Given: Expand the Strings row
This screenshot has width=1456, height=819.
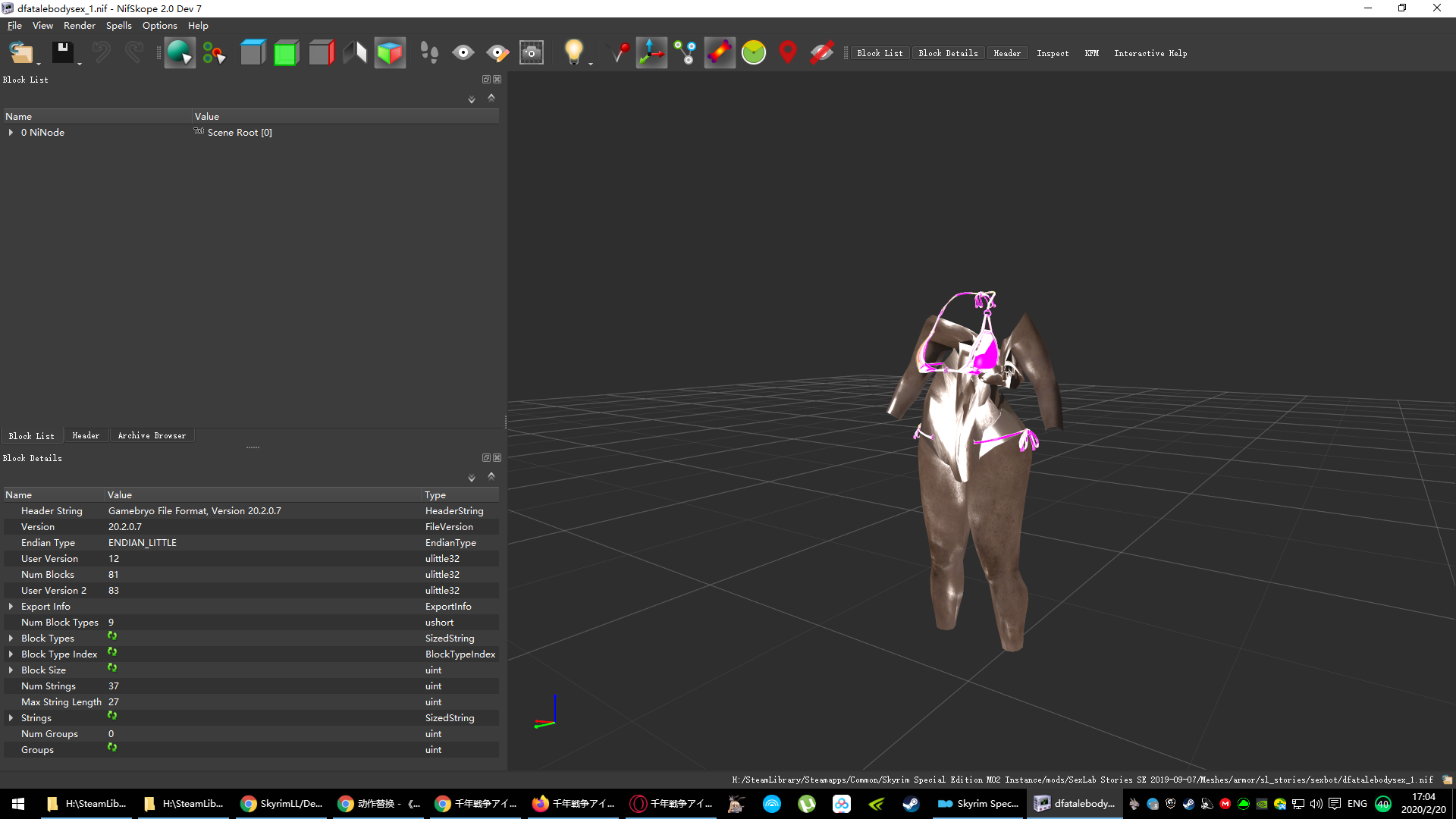Looking at the screenshot, I should click(x=11, y=718).
